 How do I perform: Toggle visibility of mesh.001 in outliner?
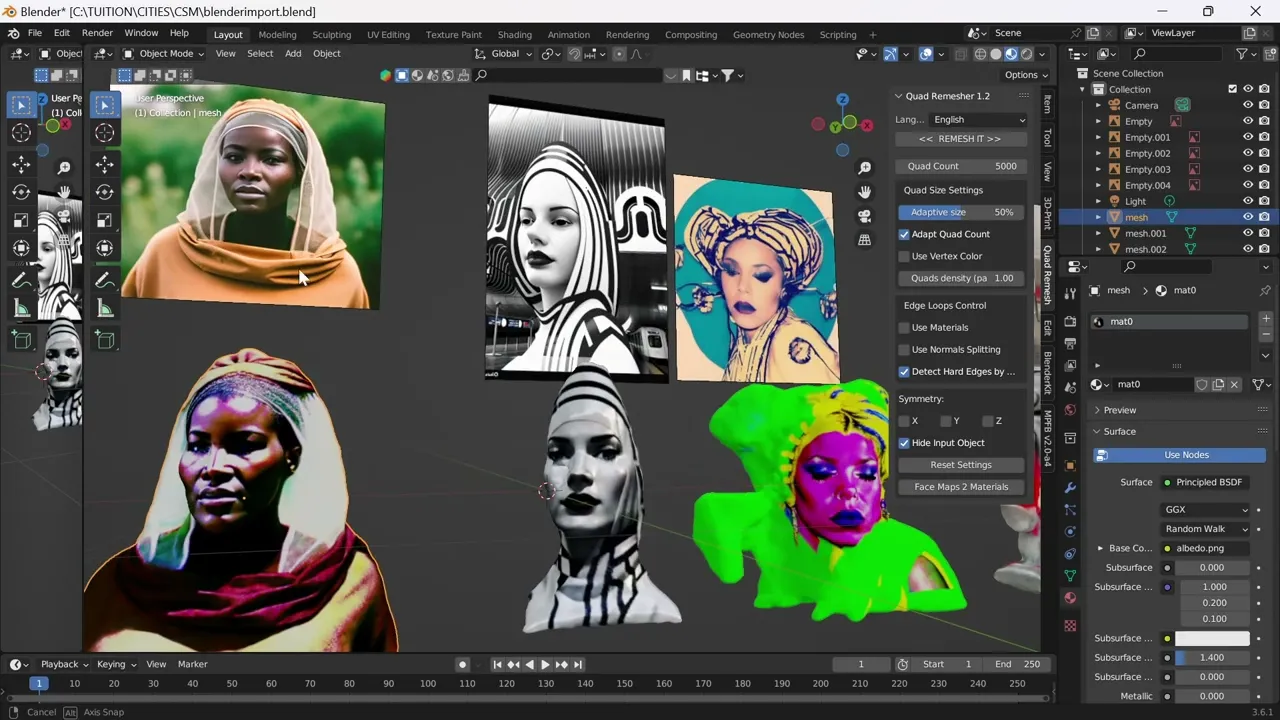pos(1248,233)
